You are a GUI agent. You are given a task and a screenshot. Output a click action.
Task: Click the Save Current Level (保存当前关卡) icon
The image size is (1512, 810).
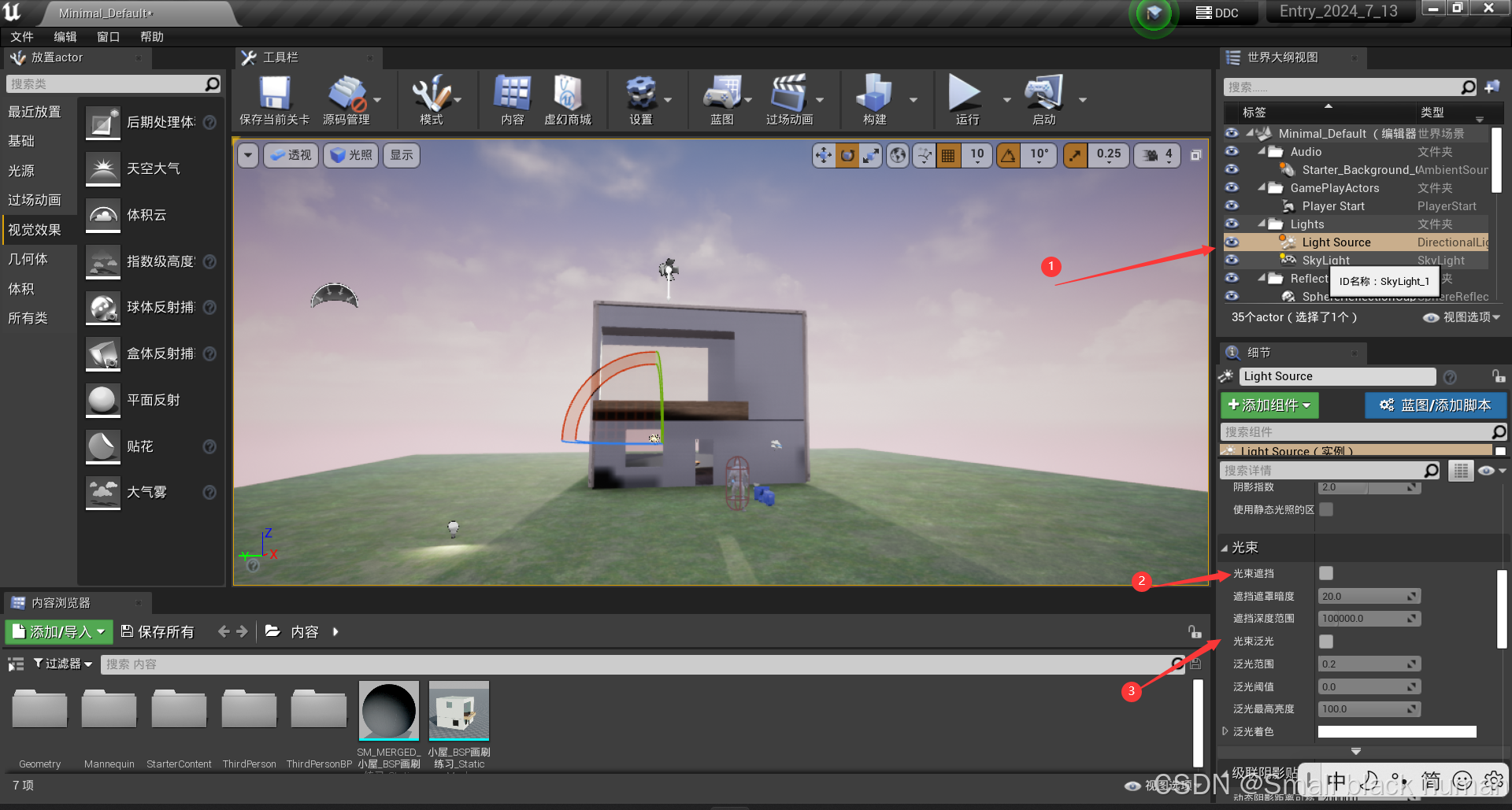pos(274,95)
